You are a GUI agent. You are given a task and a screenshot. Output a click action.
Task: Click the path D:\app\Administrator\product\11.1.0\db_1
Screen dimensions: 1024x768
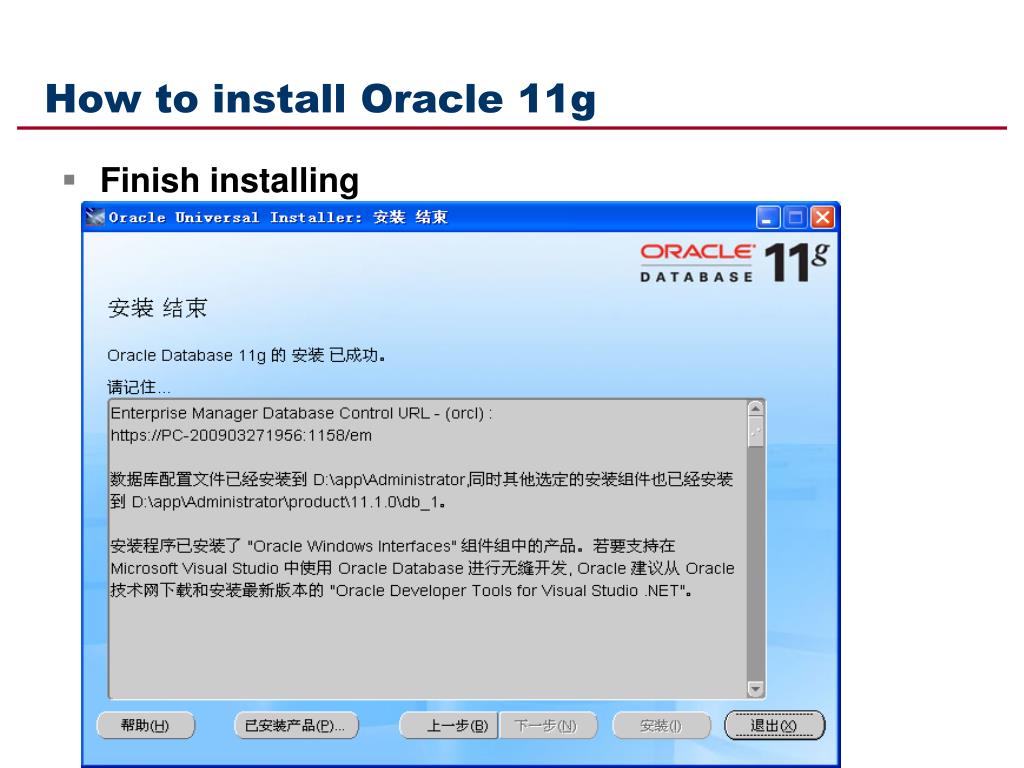coord(287,502)
